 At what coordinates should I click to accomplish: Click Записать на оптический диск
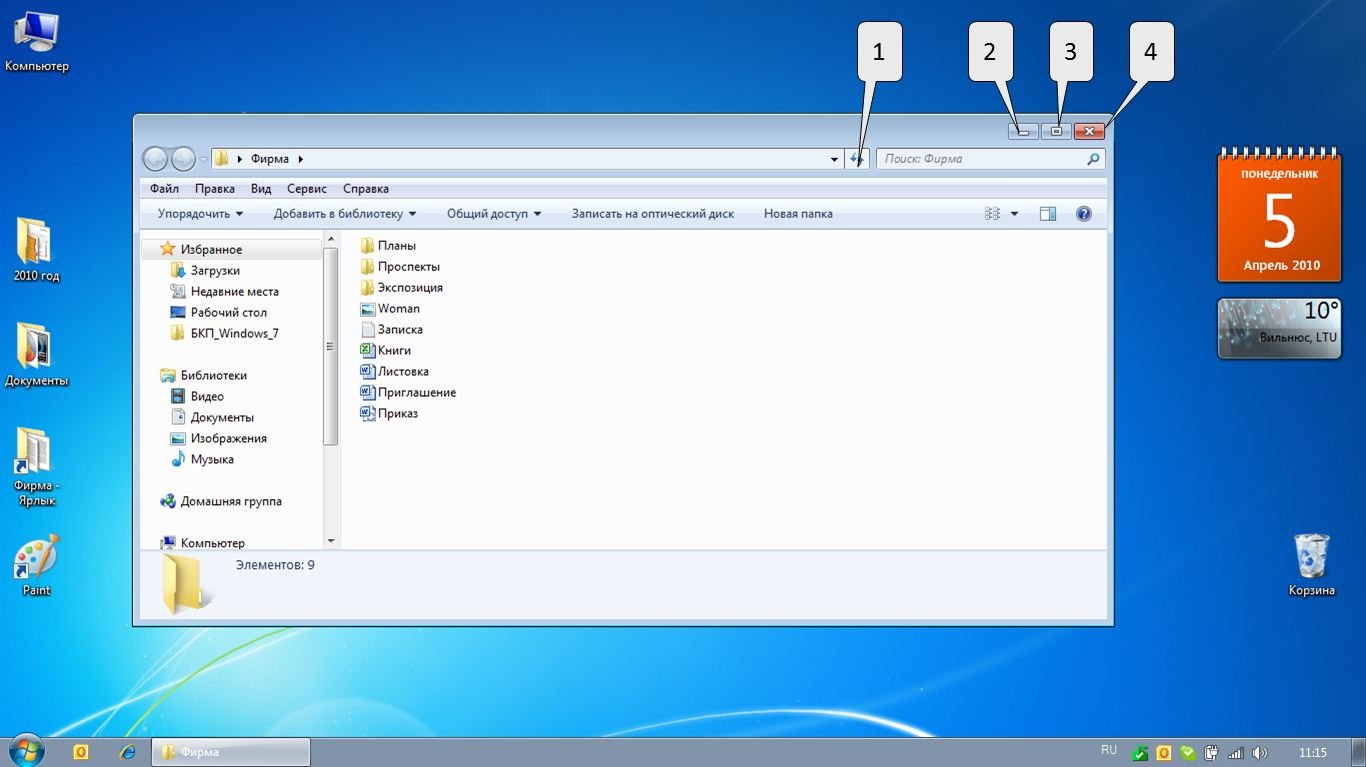652,214
